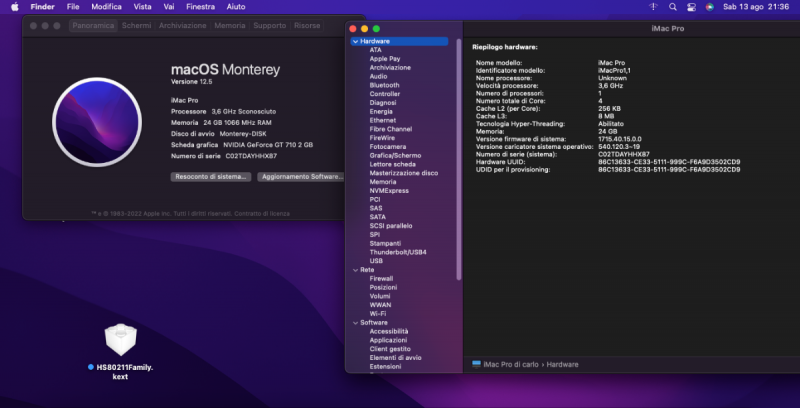Switch to the Schermi tab
The height and width of the screenshot is (408, 800).
136,24
